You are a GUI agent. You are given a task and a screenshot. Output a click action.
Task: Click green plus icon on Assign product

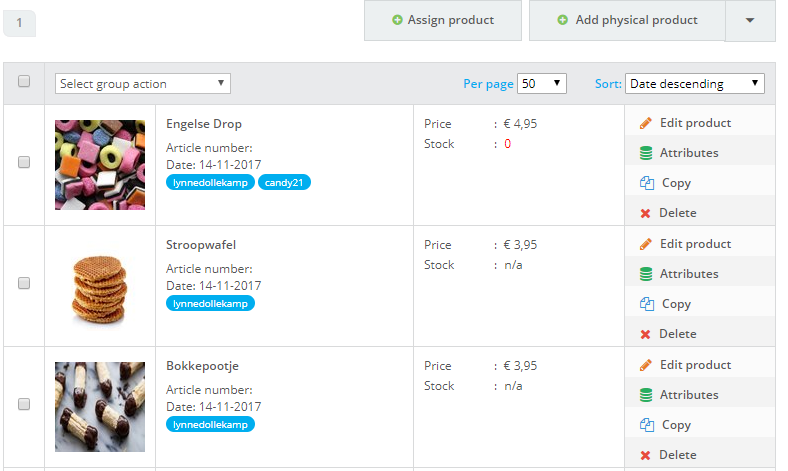pyautogui.click(x=397, y=20)
